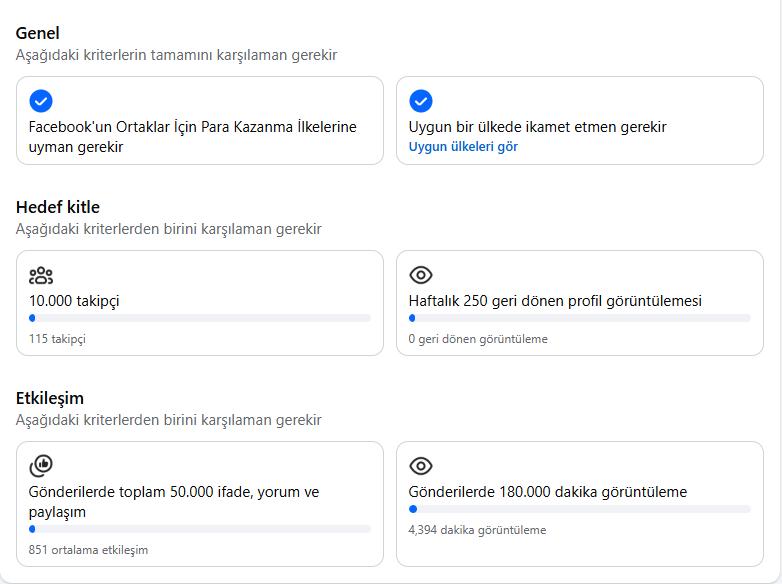
Task: Click the 4,394 dakika görüntüleme label
Action: click(x=477, y=530)
